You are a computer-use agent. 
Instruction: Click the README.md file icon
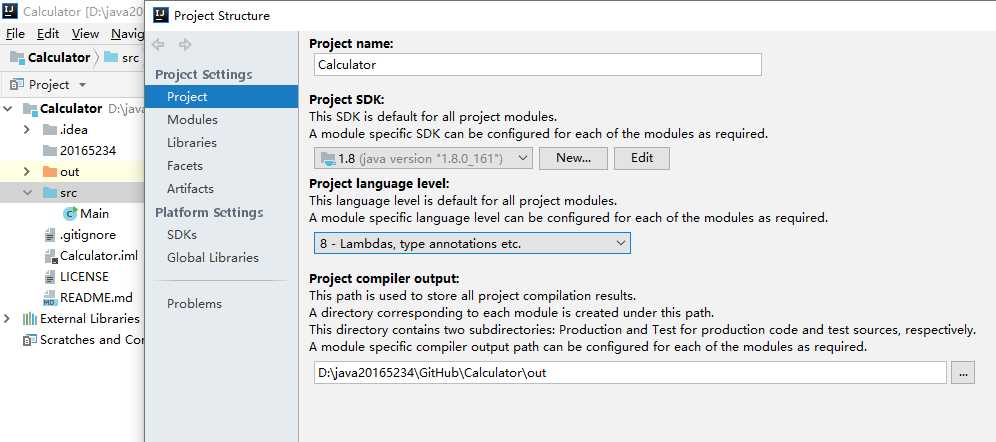pos(50,298)
